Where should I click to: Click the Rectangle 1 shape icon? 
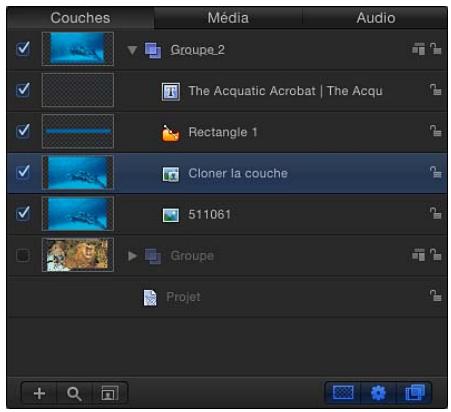(170, 133)
